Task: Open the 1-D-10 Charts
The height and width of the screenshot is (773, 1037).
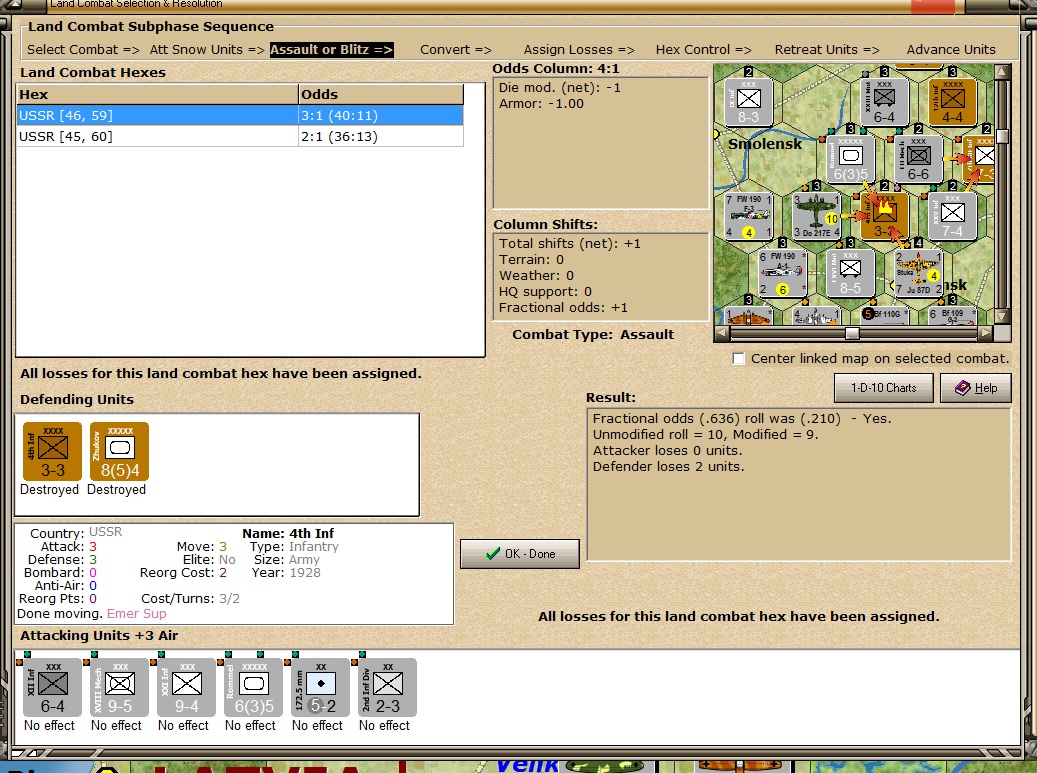Action: 884,388
